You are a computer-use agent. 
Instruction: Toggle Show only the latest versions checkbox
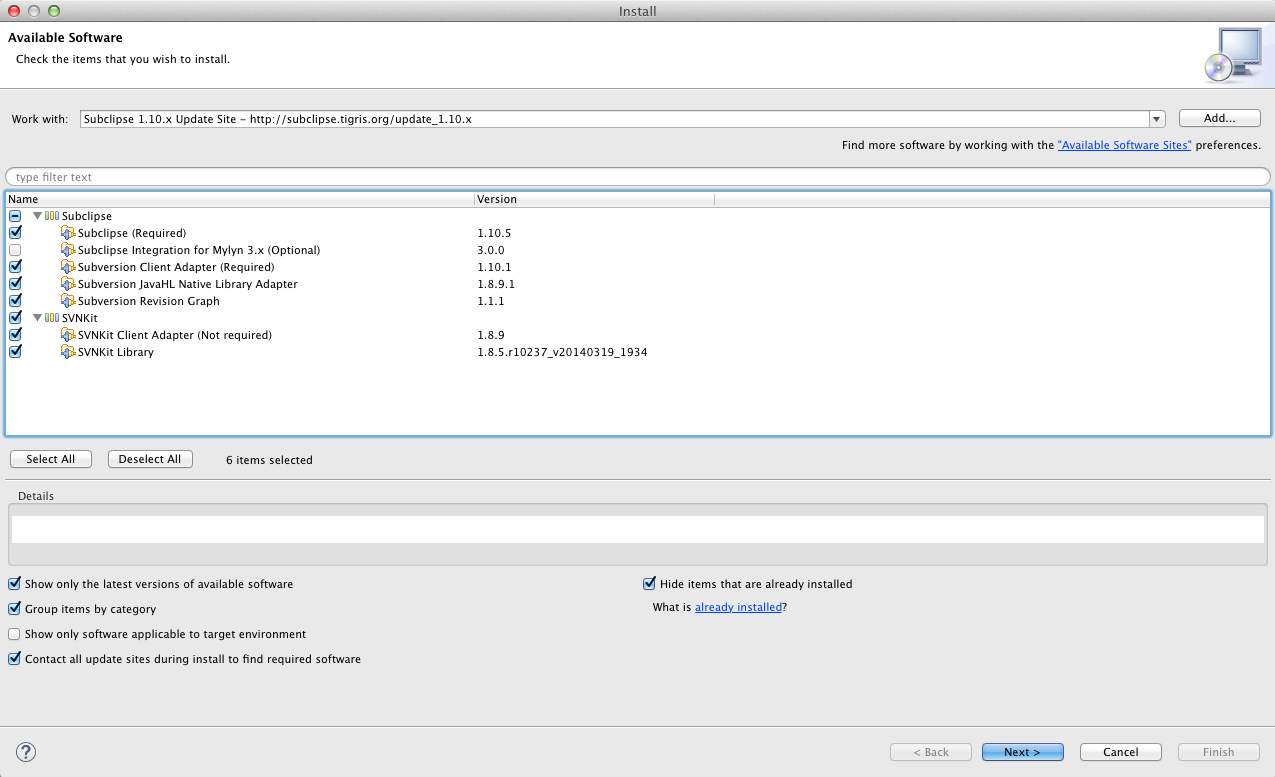[14, 584]
